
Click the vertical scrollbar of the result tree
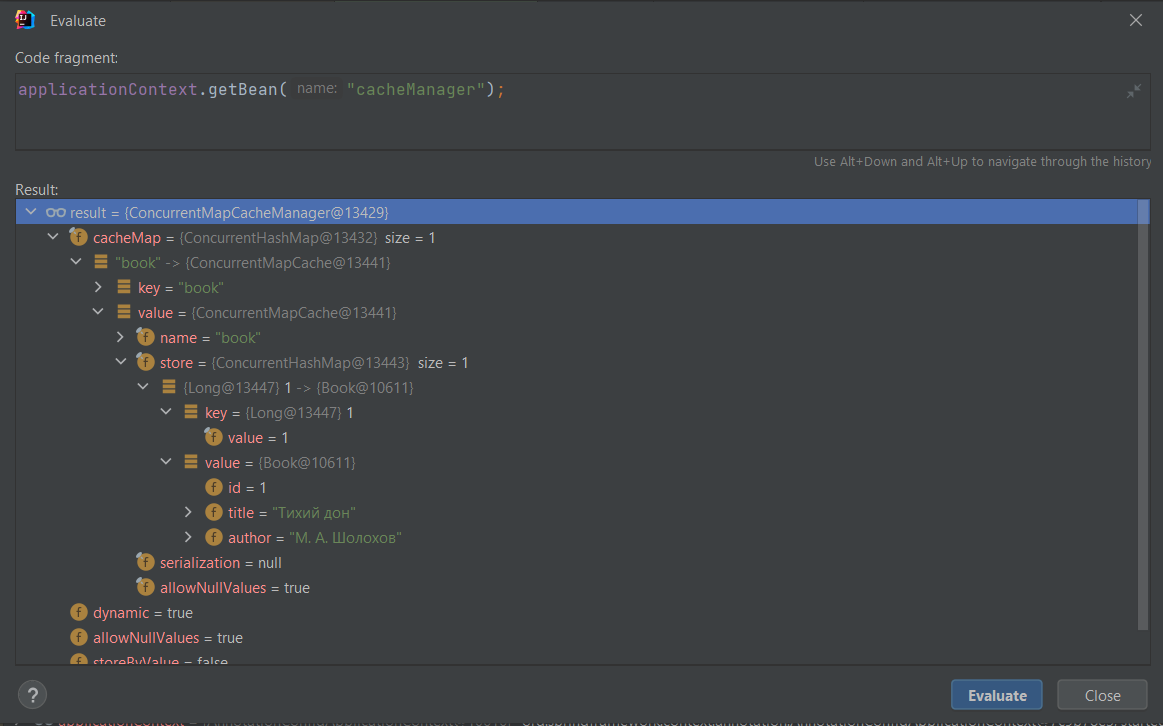click(1142, 420)
